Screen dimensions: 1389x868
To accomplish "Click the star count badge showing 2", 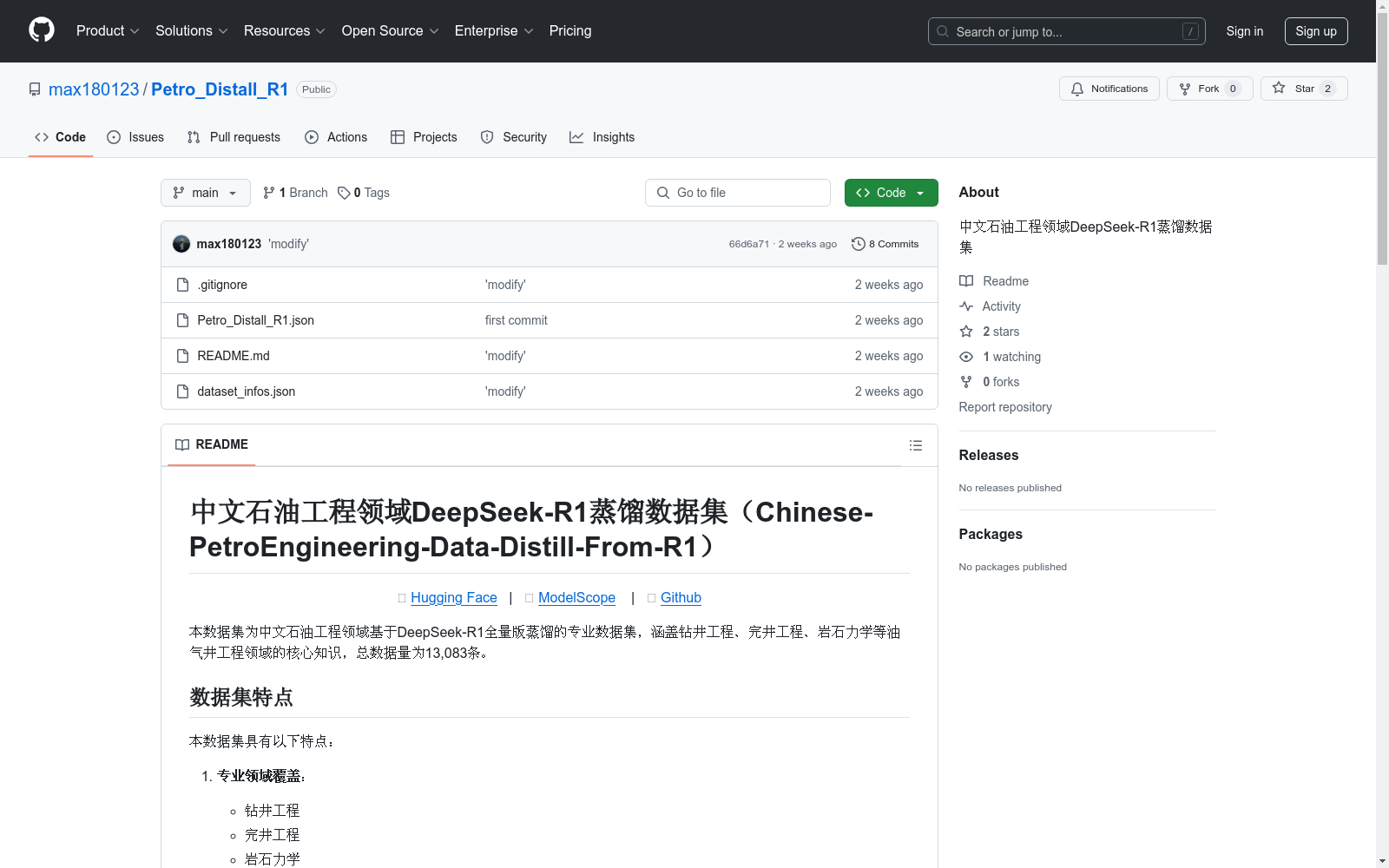I will 1327,89.
